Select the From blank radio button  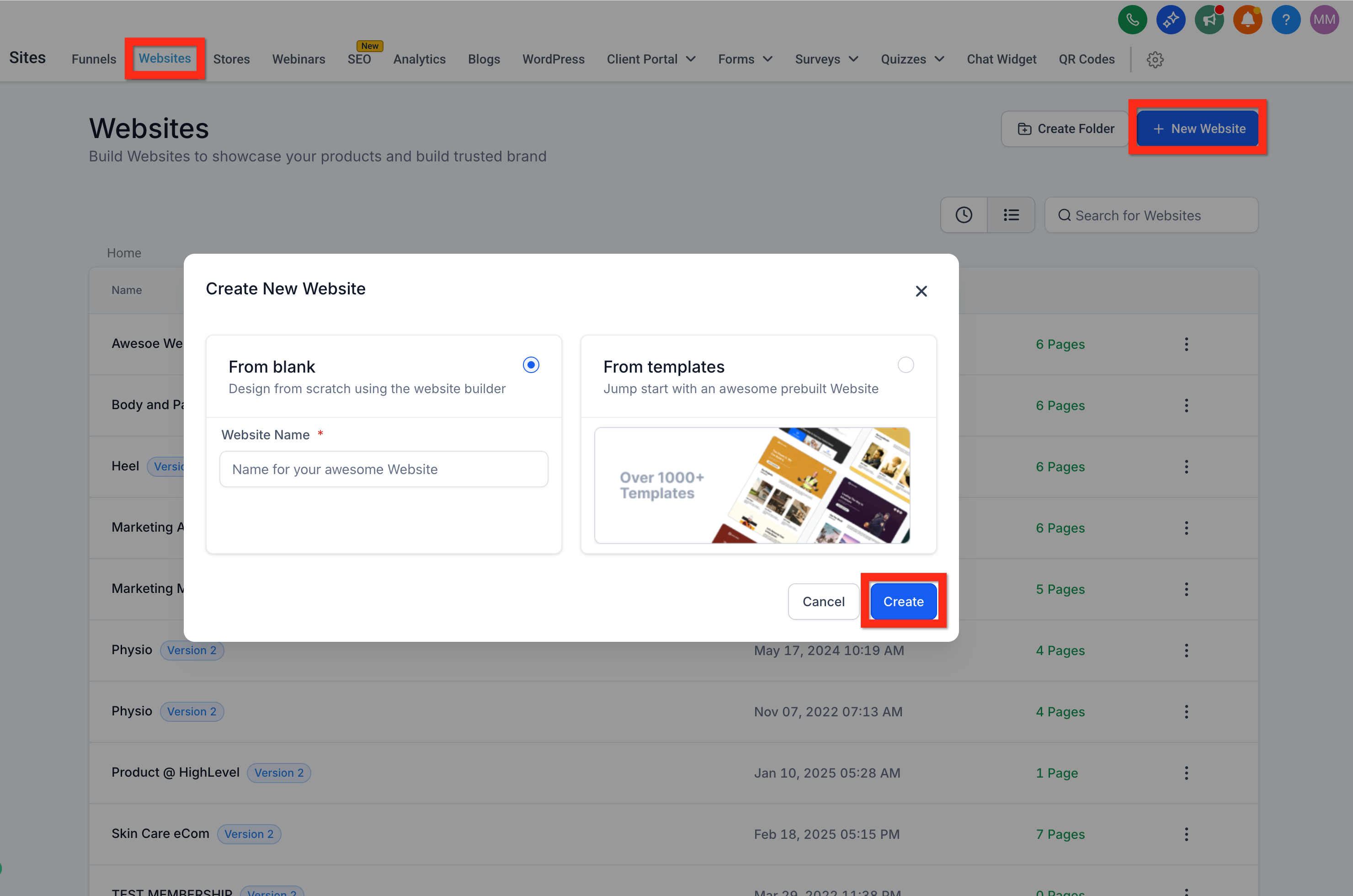[530, 365]
